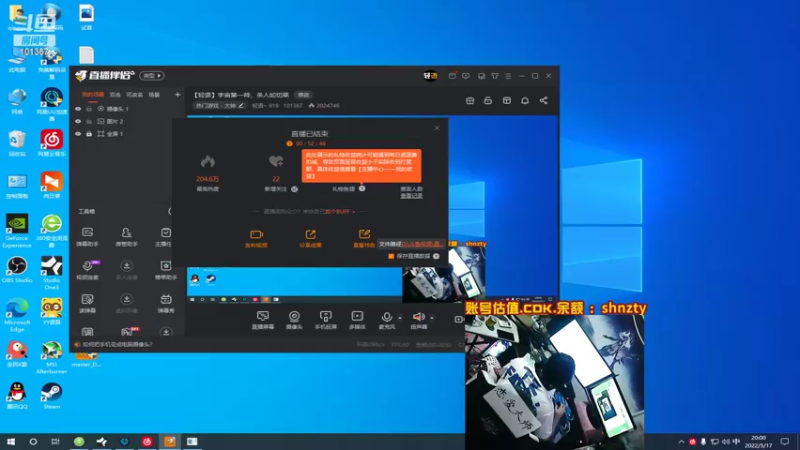800x450 pixels.
Task: Click the unlock padlock icon in header toolbar
Action: 488,101
